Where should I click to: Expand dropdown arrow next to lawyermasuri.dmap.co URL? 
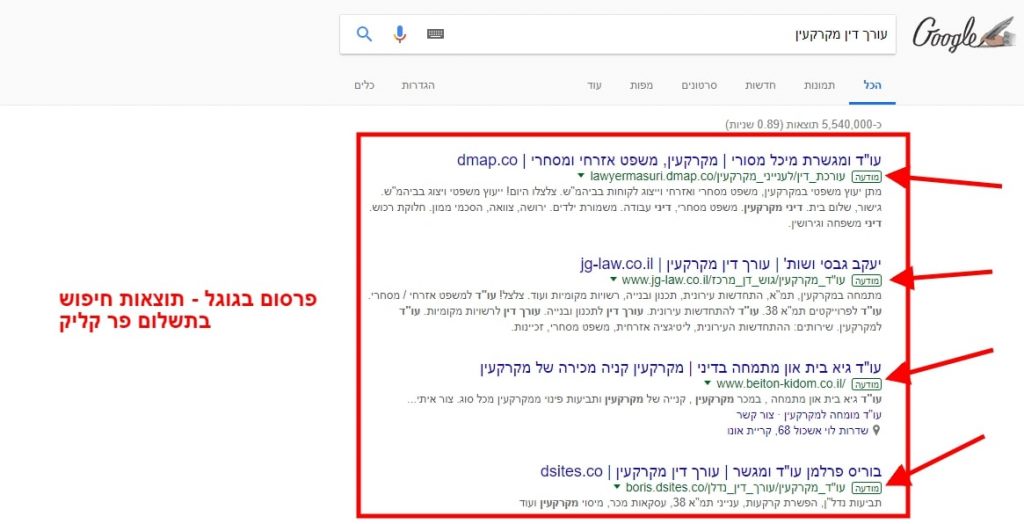tap(581, 176)
